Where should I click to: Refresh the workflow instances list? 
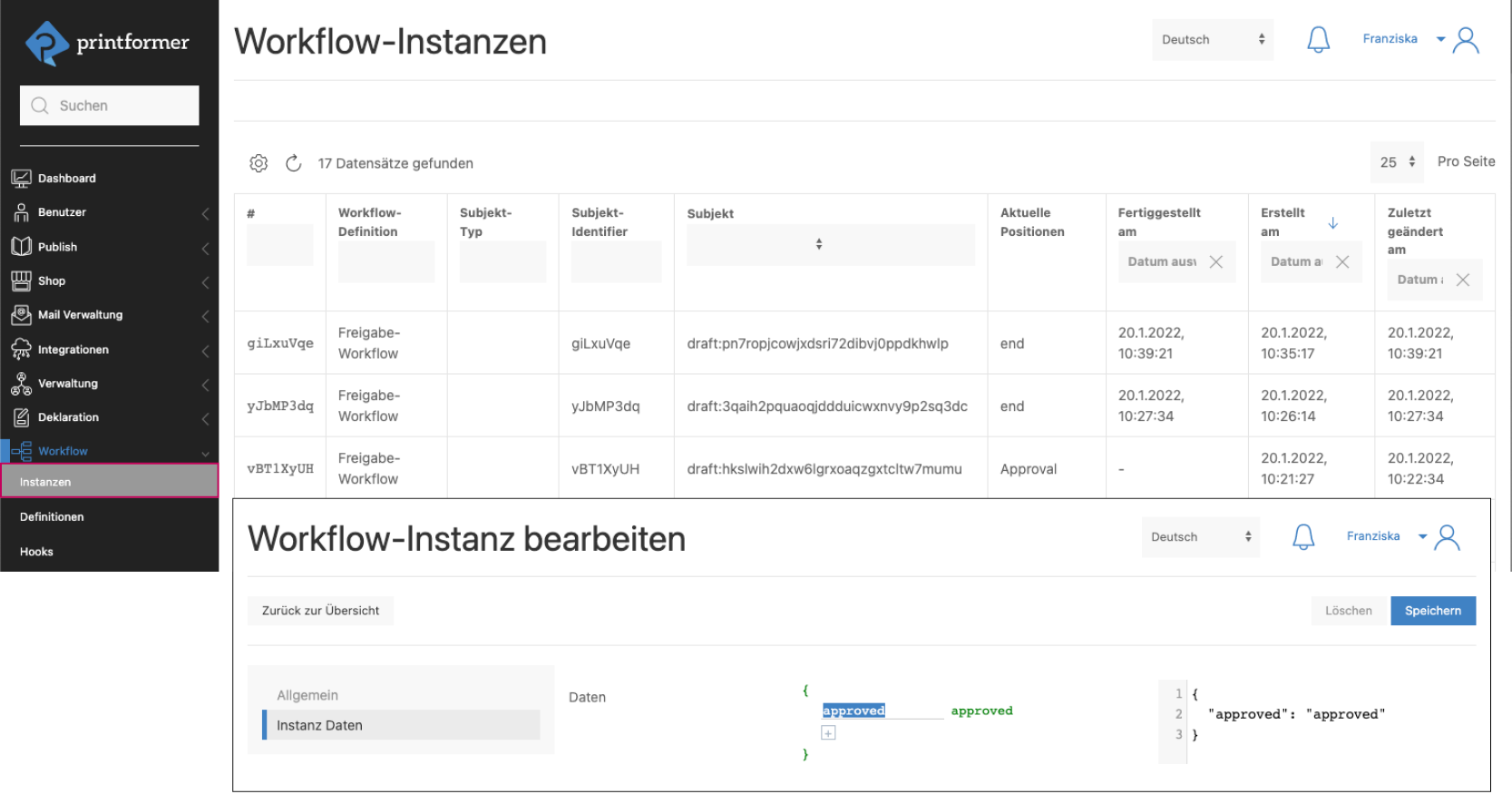[x=293, y=163]
